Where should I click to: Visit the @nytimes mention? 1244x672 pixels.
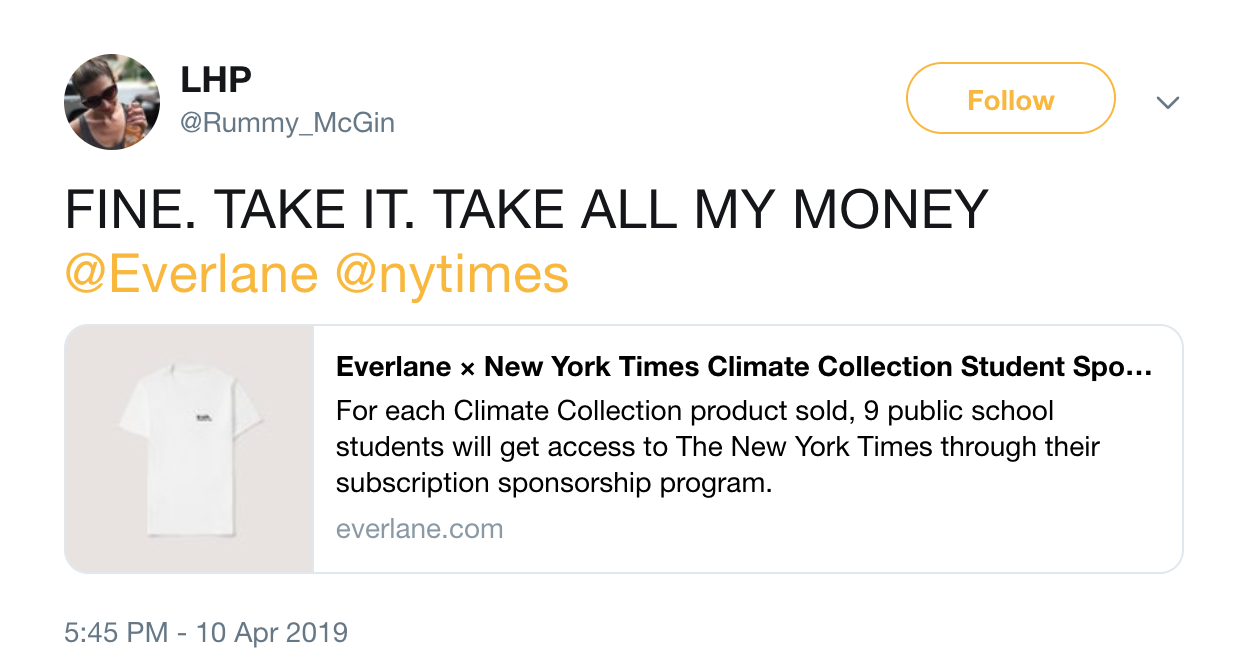[x=452, y=274]
